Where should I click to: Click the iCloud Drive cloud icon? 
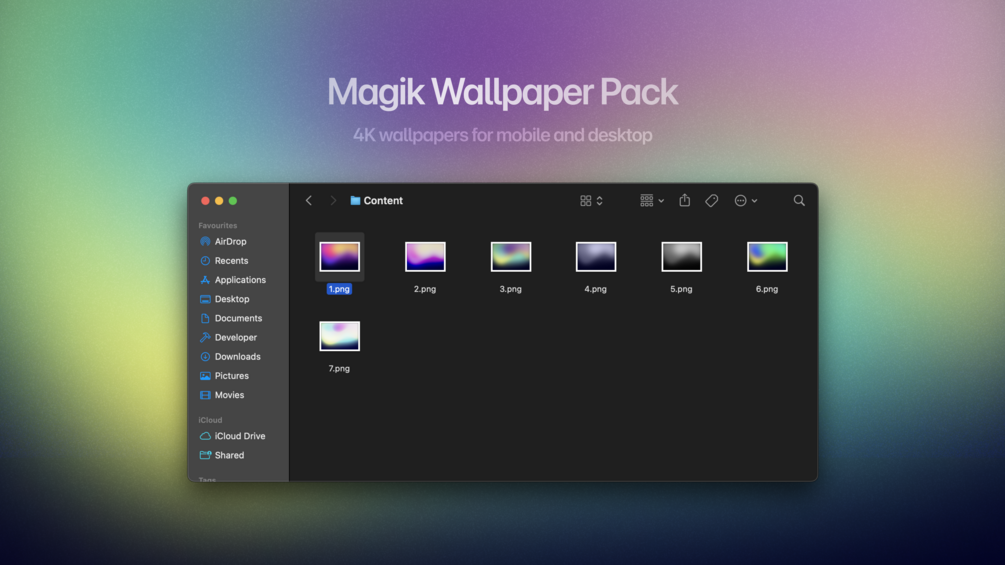[x=205, y=436]
